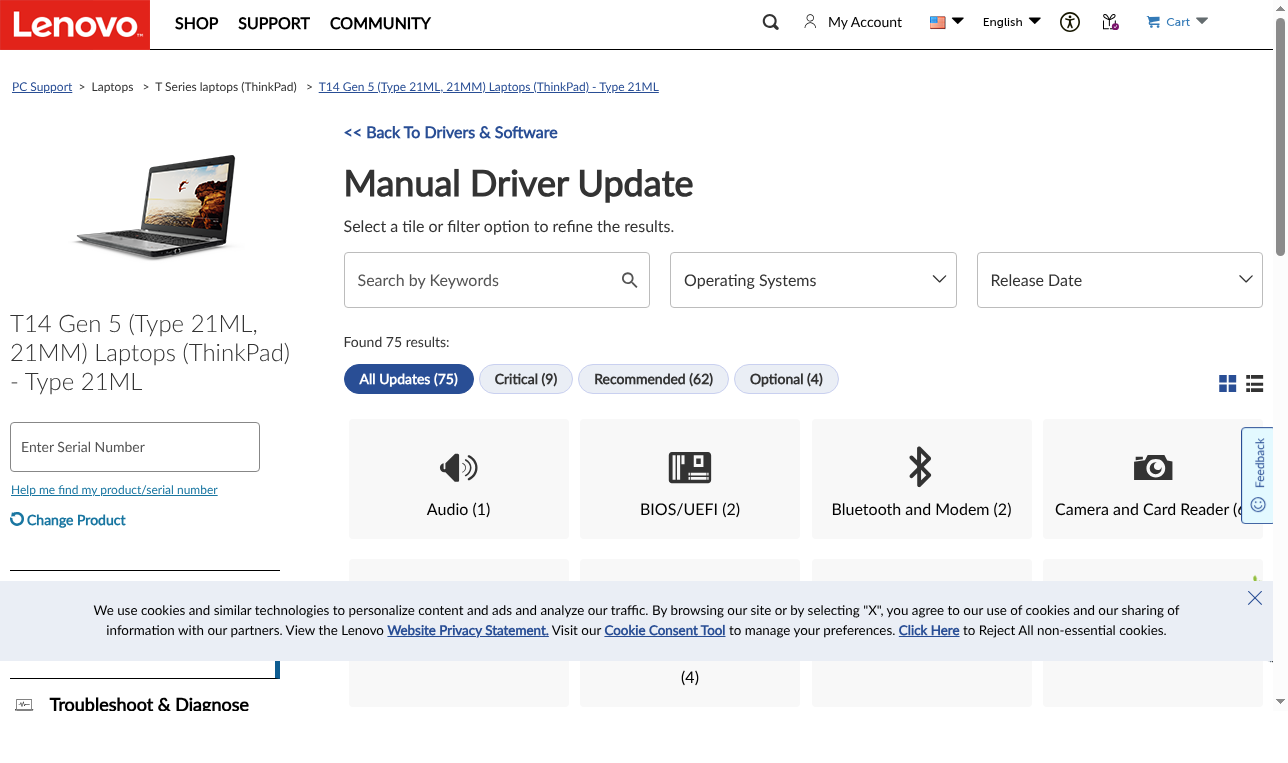Image resolution: width=1288 pixels, height=763 pixels.
Task: Click the Troubleshoot & Diagnose heading
Action: click(x=149, y=705)
